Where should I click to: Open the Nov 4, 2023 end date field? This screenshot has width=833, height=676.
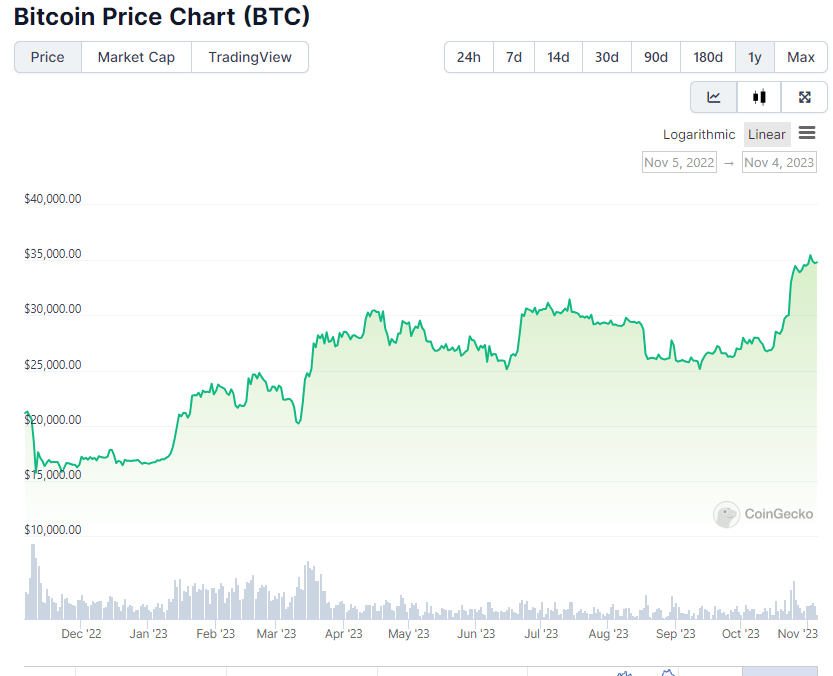tap(779, 162)
